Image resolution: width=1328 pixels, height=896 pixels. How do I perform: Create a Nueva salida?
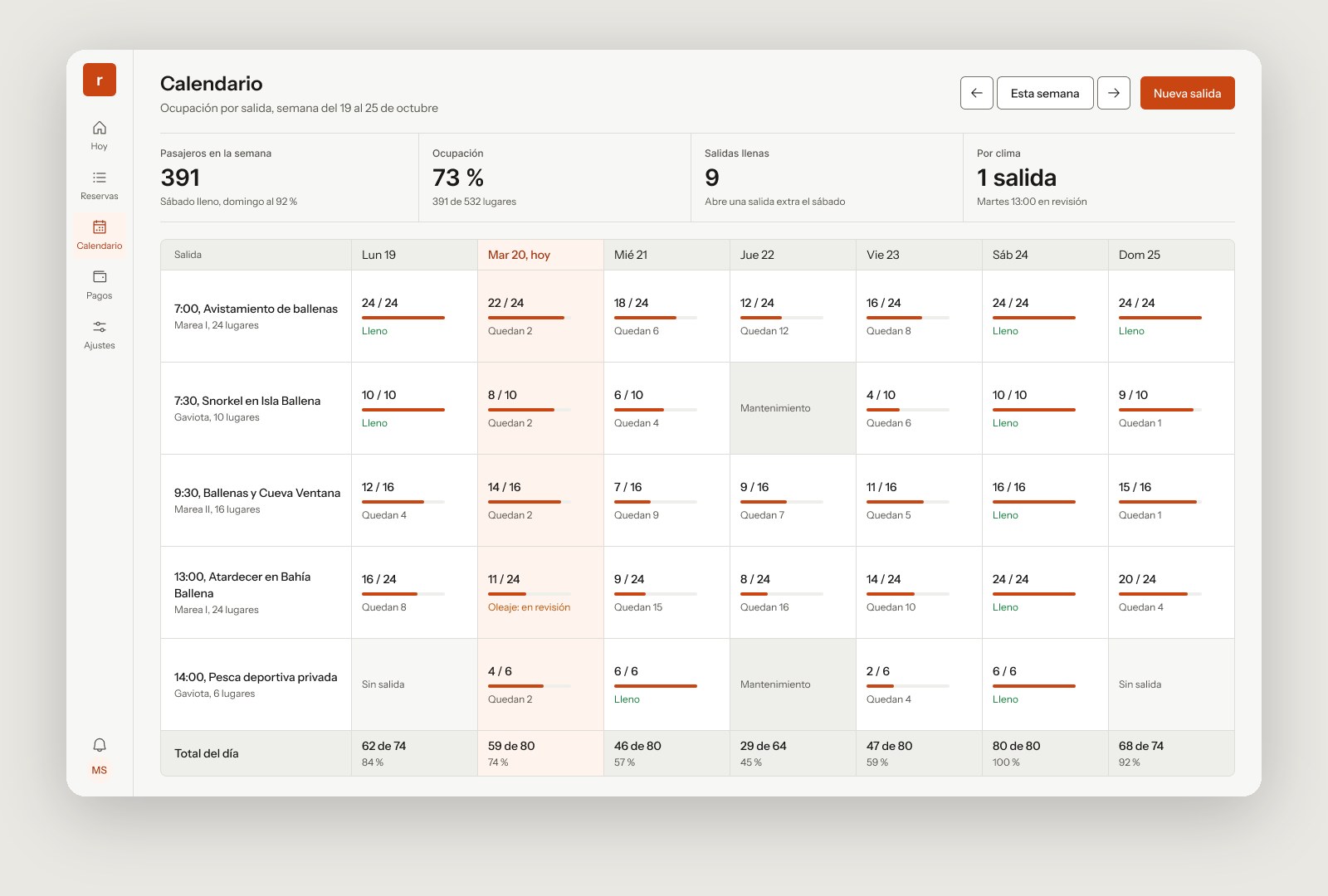tap(1188, 93)
